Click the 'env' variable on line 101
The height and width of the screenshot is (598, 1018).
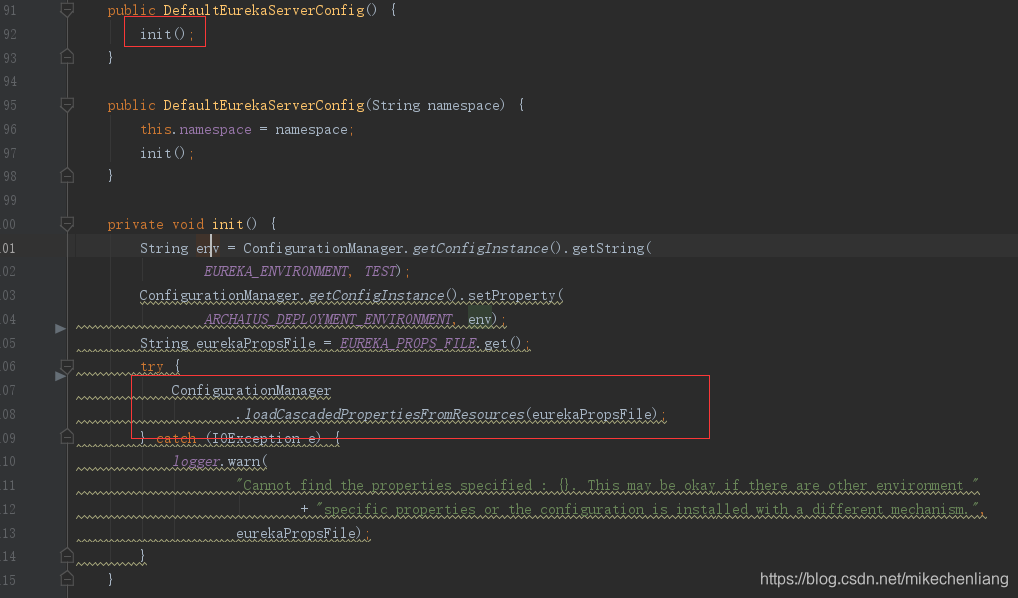coord(208,248)
